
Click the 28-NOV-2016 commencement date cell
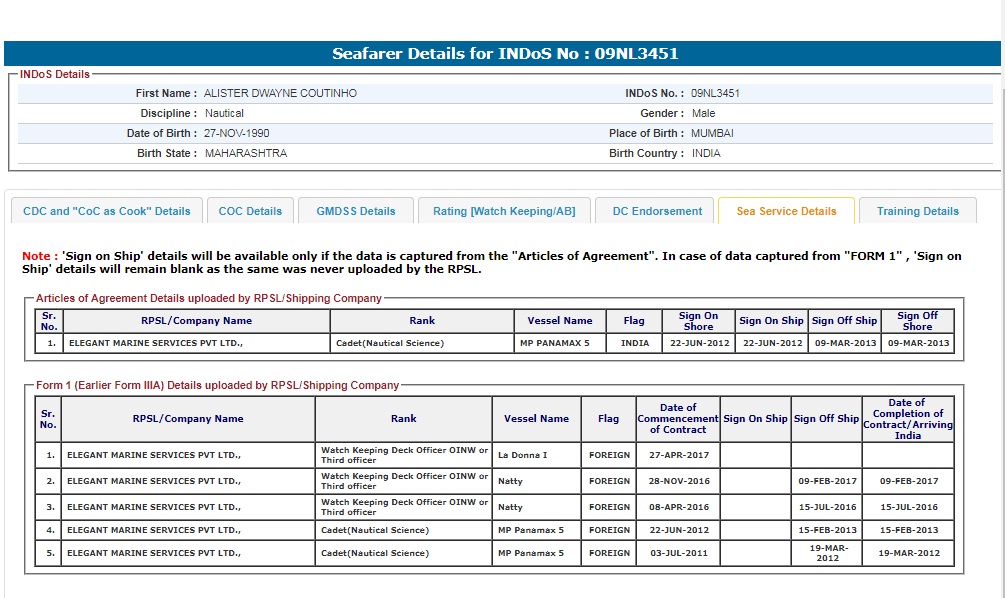[x=678, y=481]
